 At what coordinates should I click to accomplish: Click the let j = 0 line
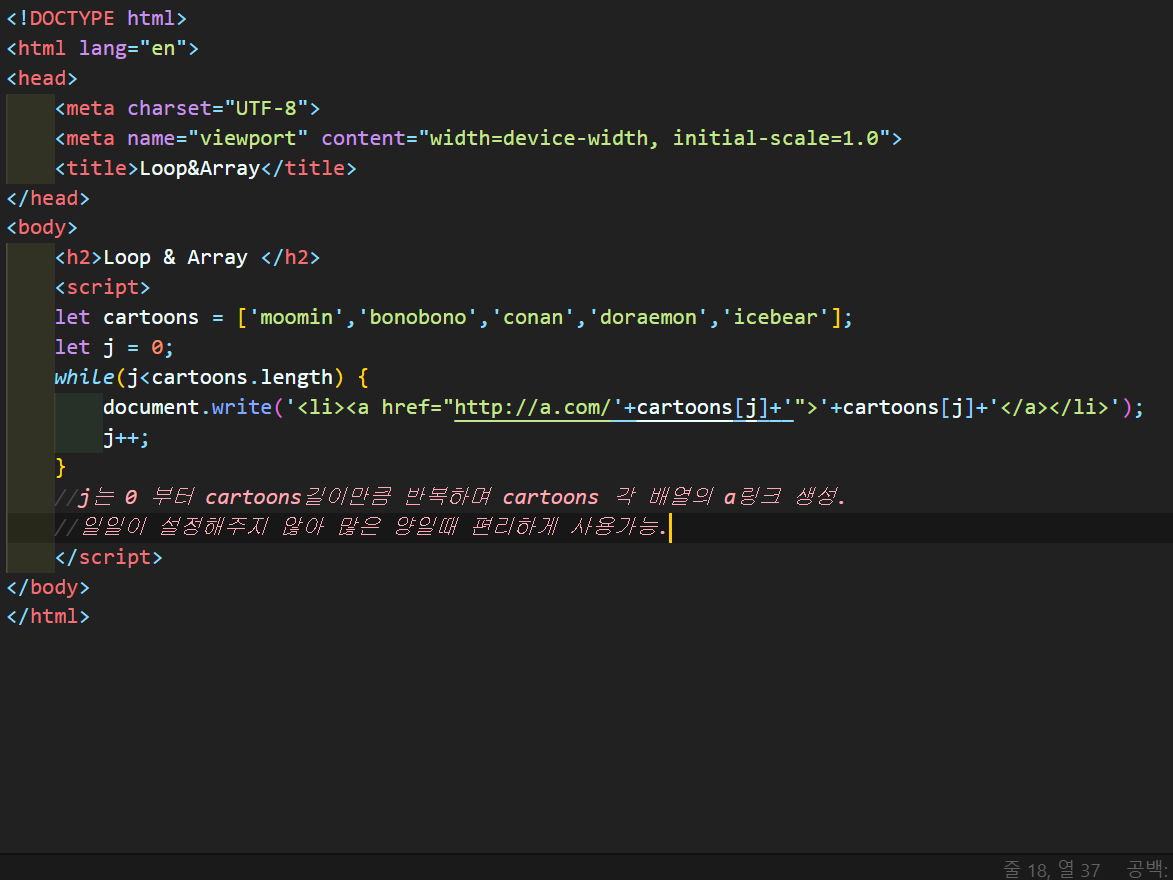click(x=114, y=347)
